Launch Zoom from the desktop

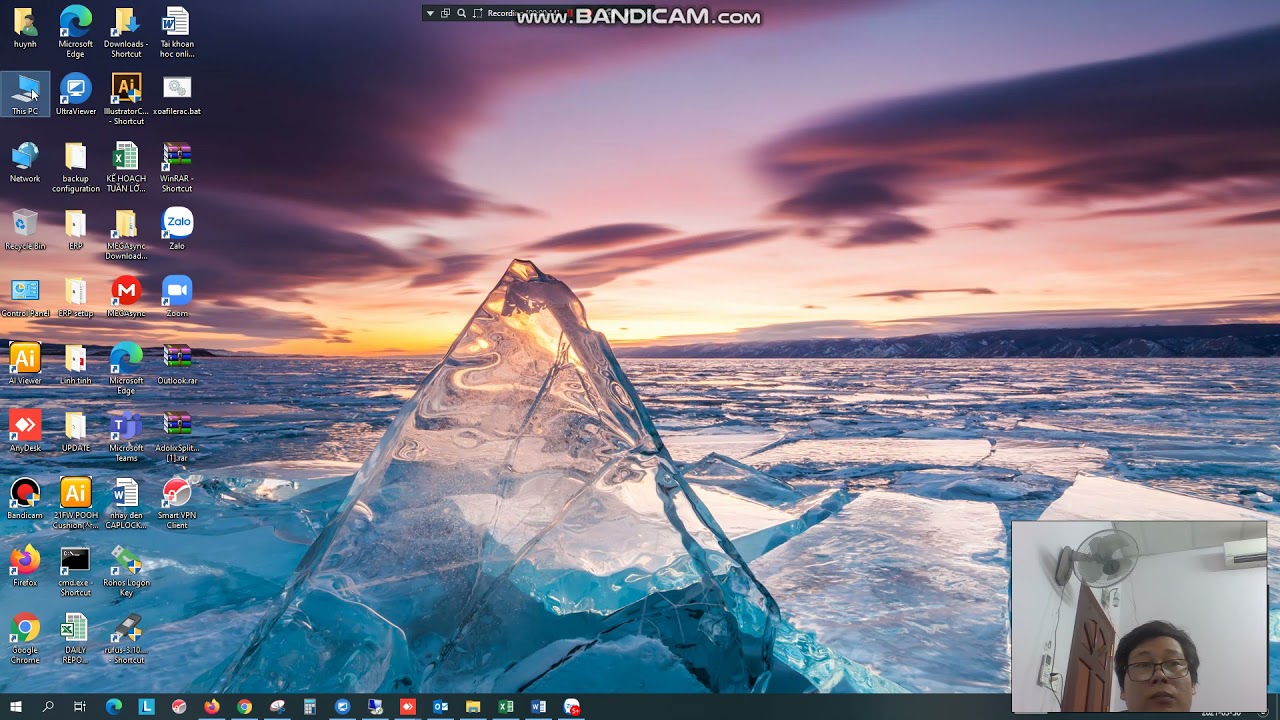pyautogui.click(x=177, y=297)
